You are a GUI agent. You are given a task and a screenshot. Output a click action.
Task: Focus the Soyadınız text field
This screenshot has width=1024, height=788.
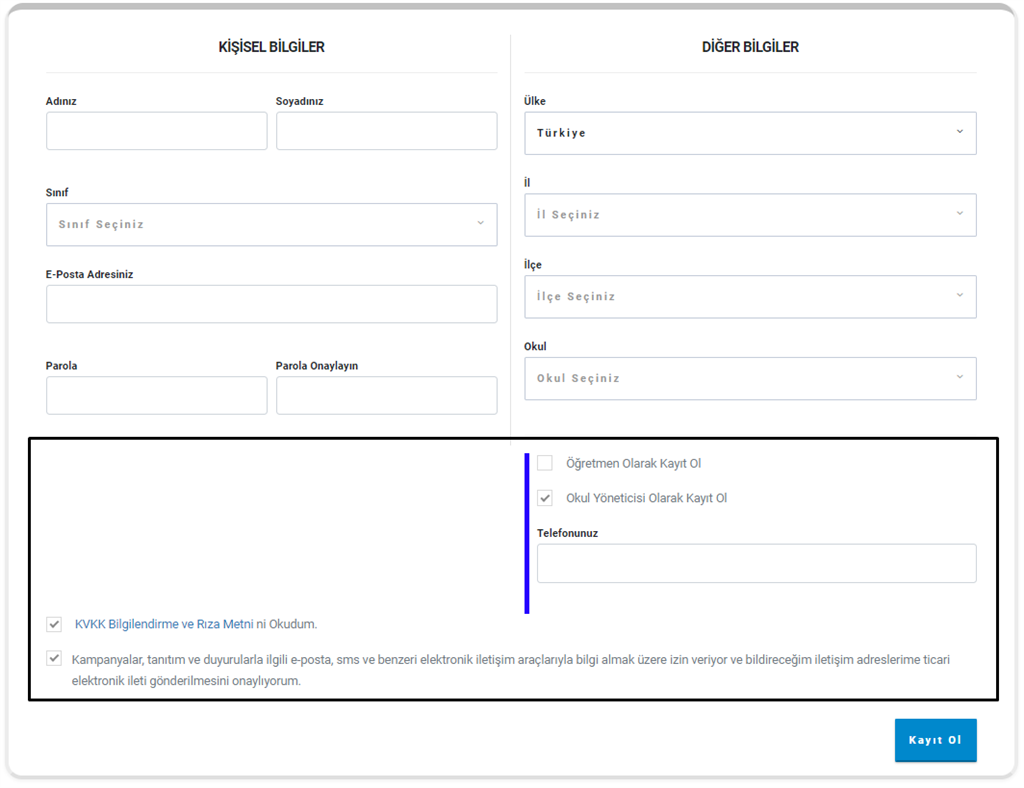(x=386, y=131)
